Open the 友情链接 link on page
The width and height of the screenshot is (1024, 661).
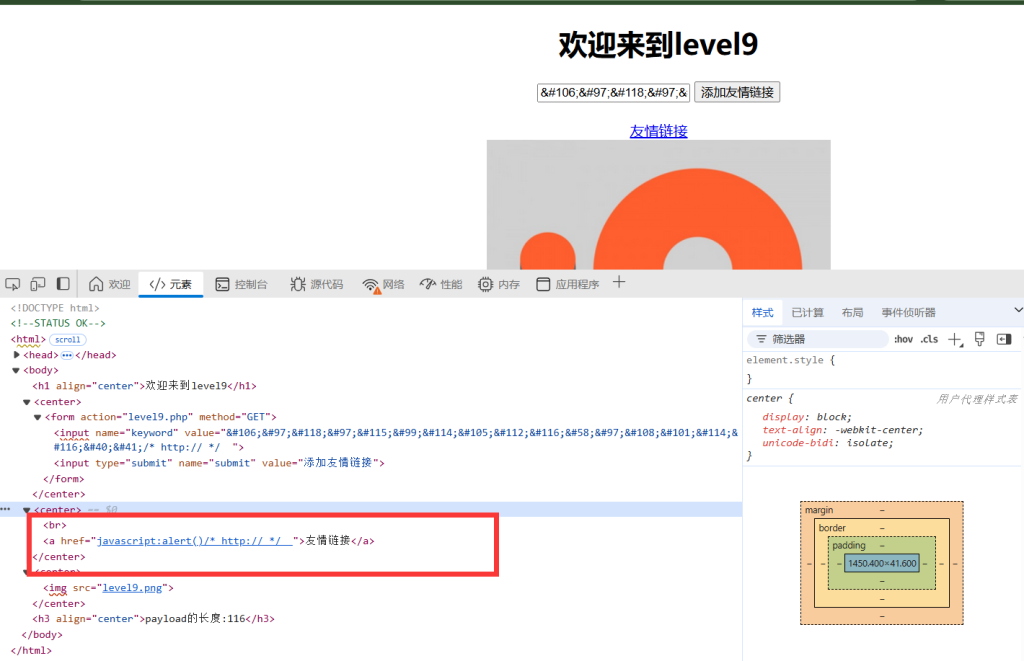(x=658, y=131)
